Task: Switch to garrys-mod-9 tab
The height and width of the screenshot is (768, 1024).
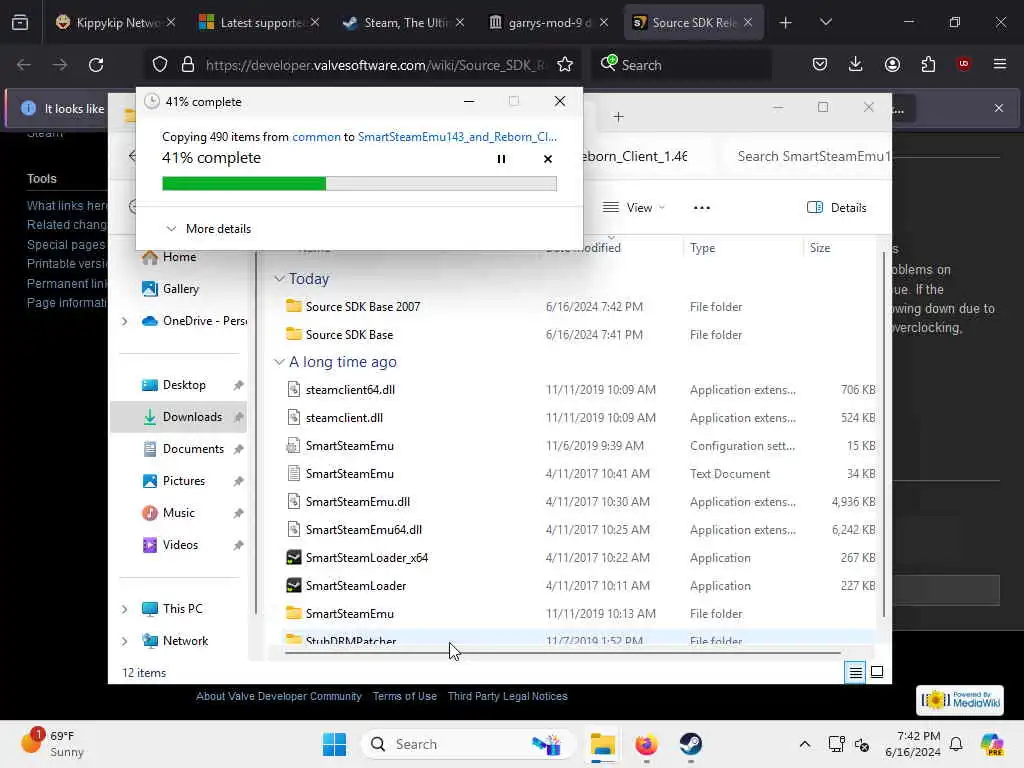Action: click(x=547, y=22)
